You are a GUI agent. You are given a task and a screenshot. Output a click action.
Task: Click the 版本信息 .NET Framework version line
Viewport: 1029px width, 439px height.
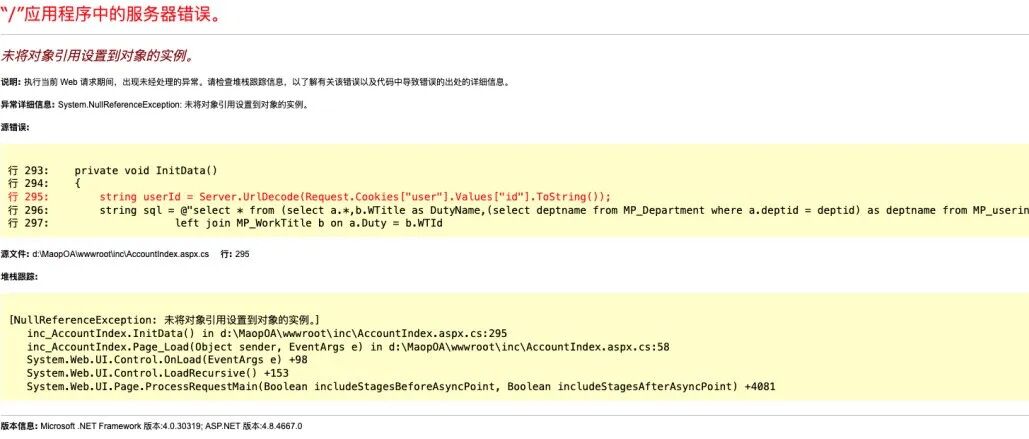pos(152,426)
